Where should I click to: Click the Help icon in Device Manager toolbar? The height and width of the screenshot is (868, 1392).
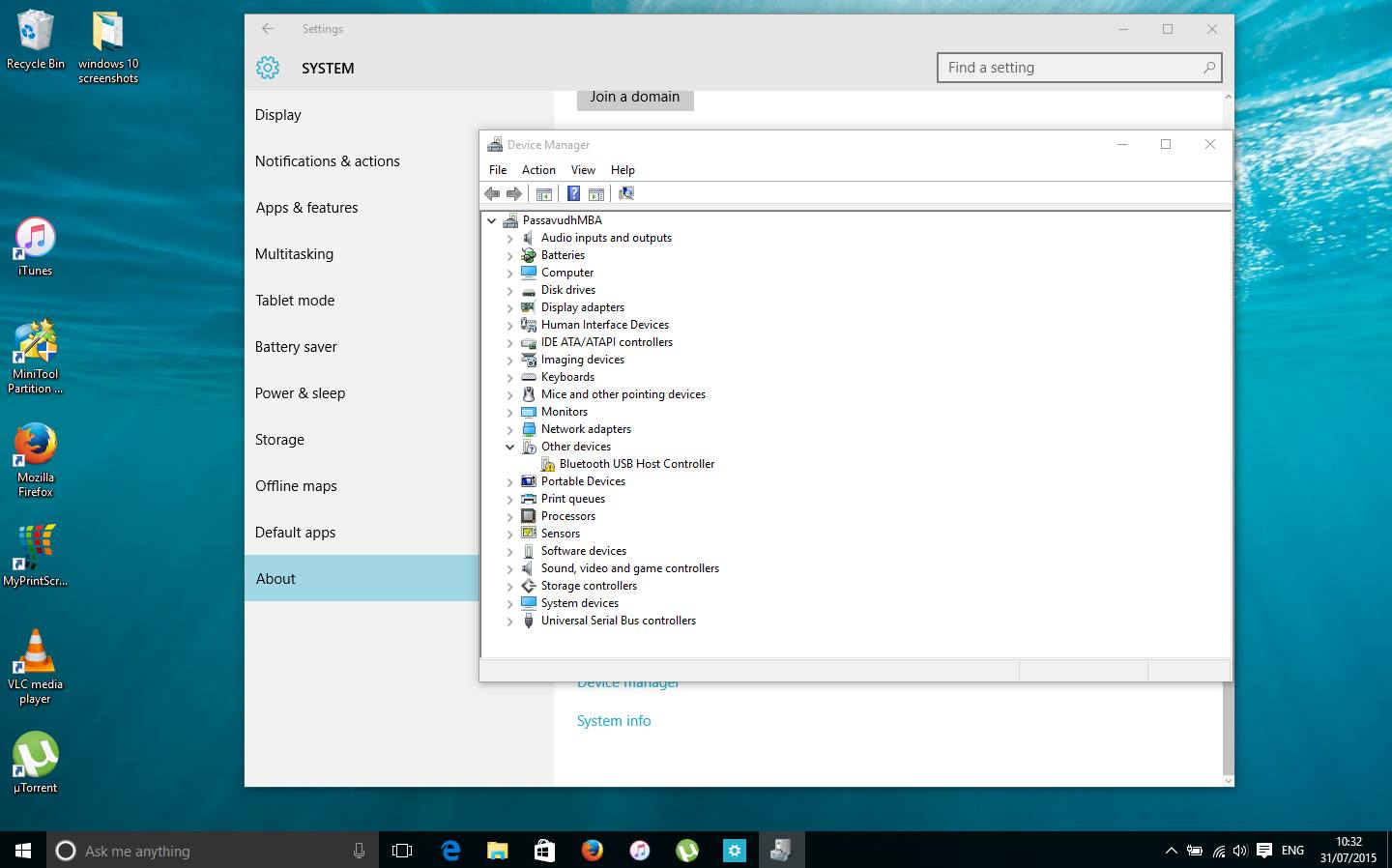point(574,193)
